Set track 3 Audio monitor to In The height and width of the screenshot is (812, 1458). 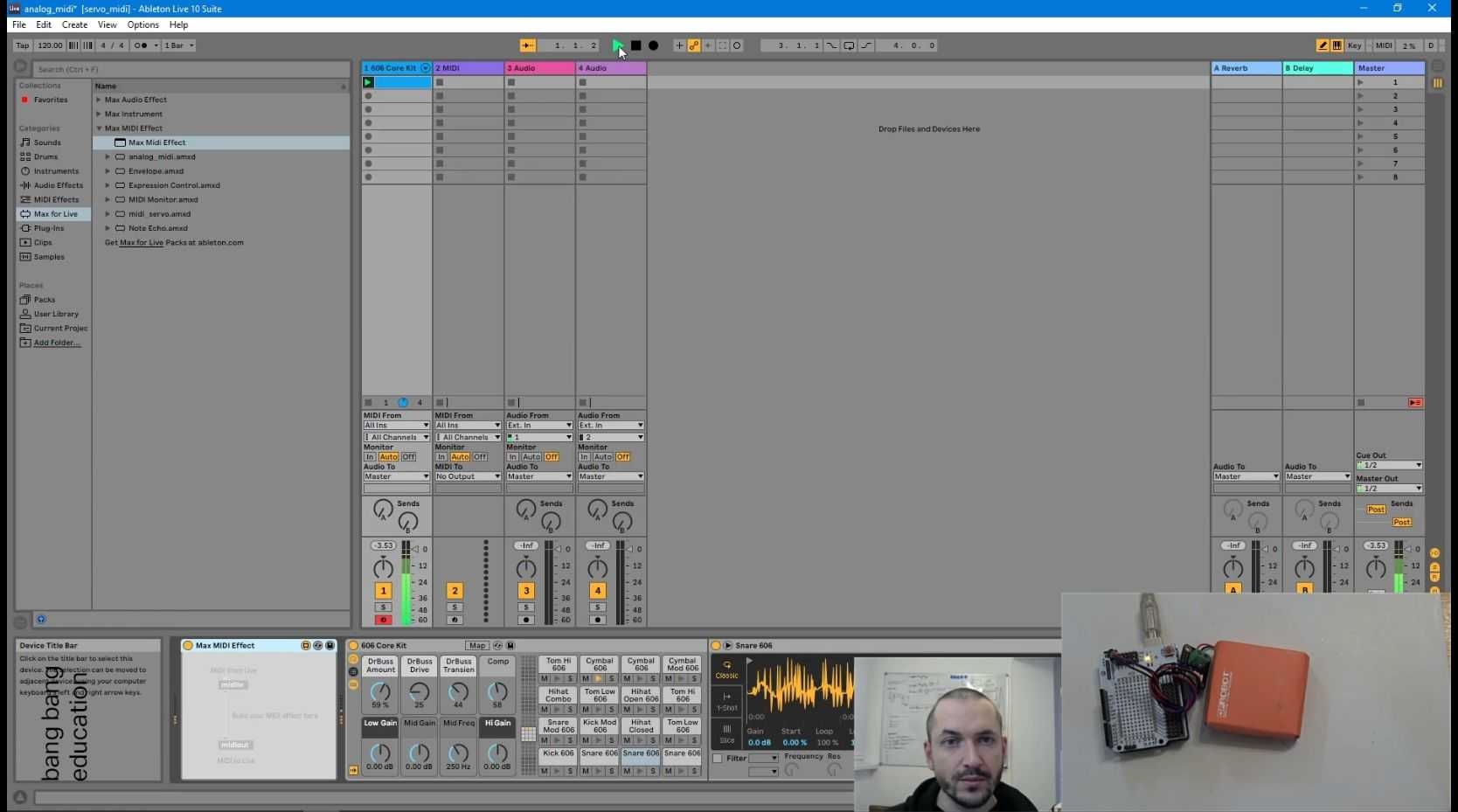pos(513,457)
